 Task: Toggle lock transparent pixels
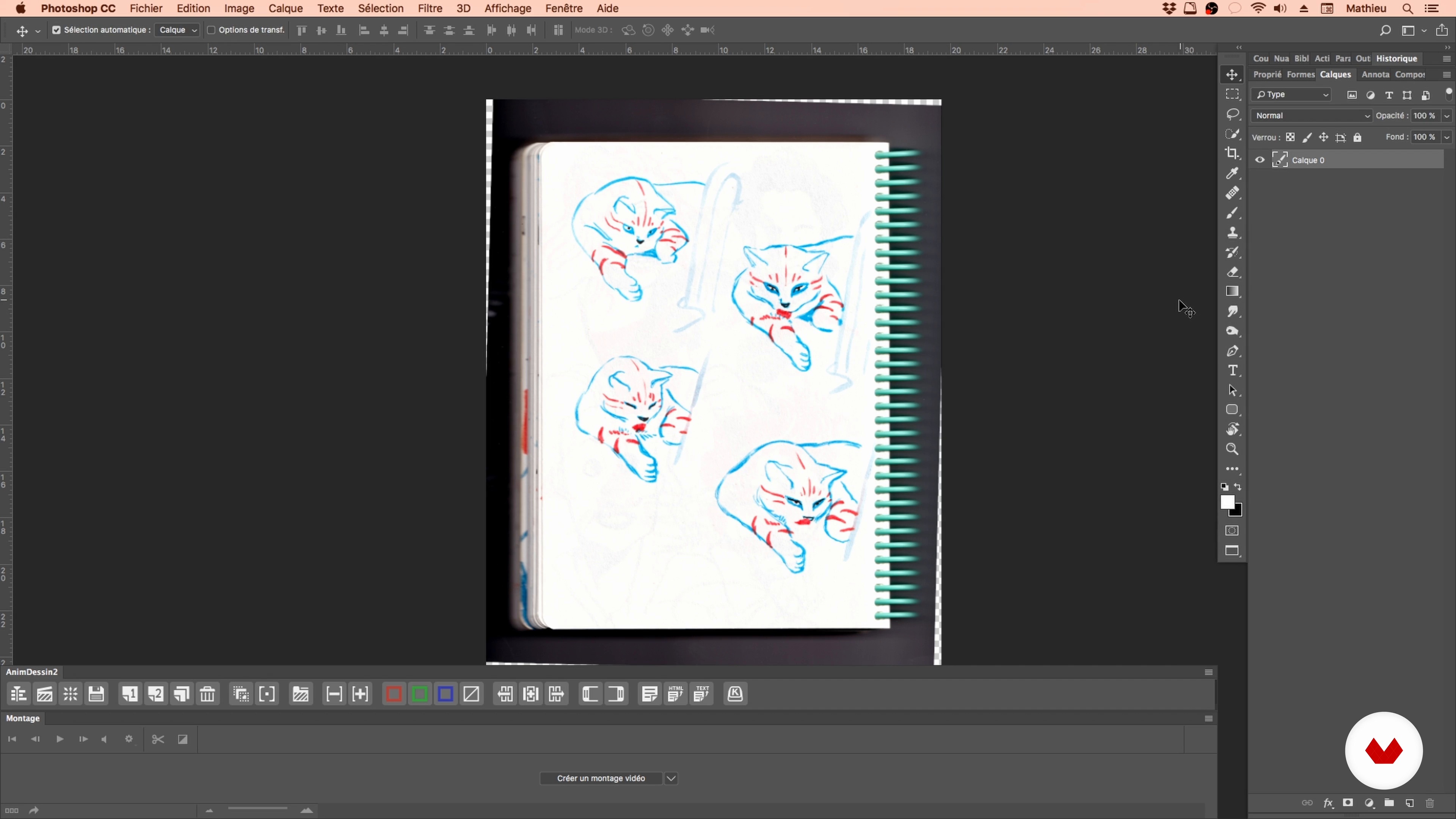(1290, 137)
